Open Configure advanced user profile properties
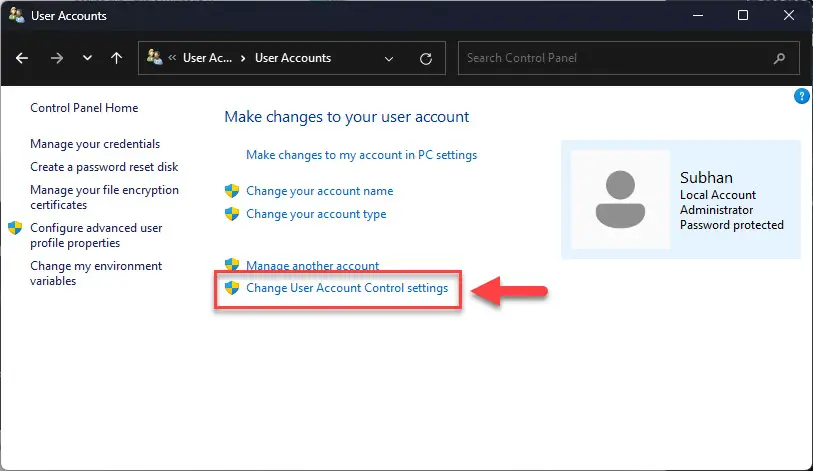The width and height of the screenshot is (813, 471). tap(96, 236)
